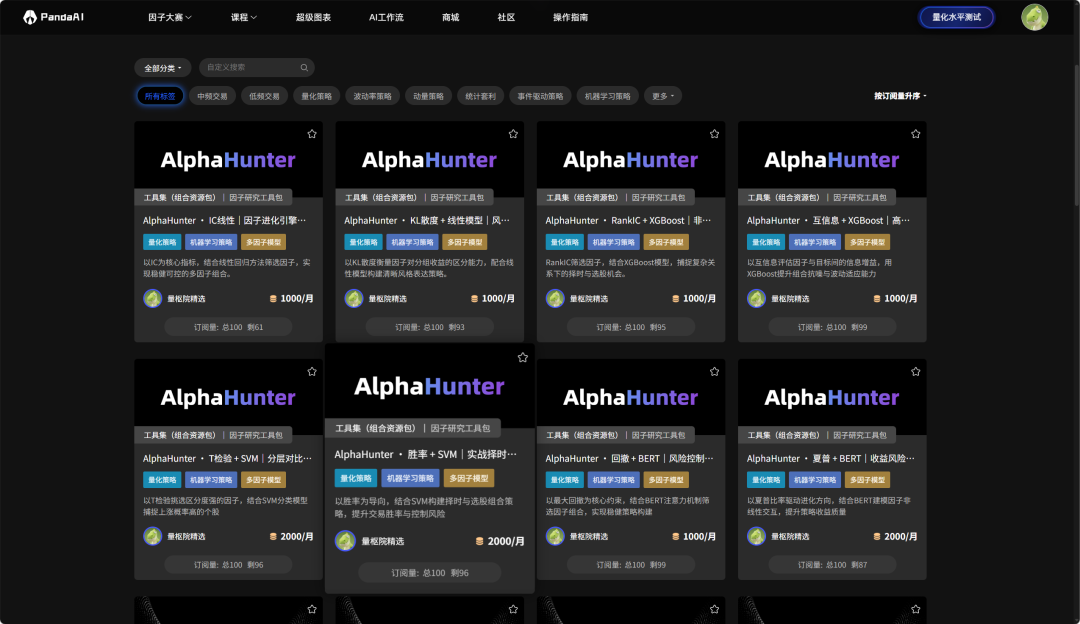Favorite the IC线性 card with its star
Image resolution: width=1080 pixels, height=624 pixels.
pos(312,134)
